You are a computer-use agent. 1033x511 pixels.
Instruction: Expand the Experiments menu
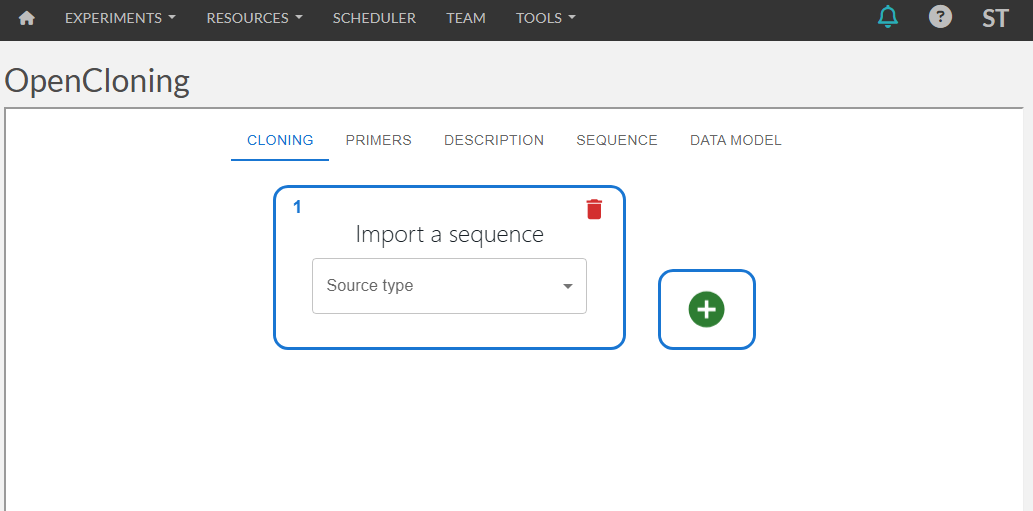coord(120,18)
